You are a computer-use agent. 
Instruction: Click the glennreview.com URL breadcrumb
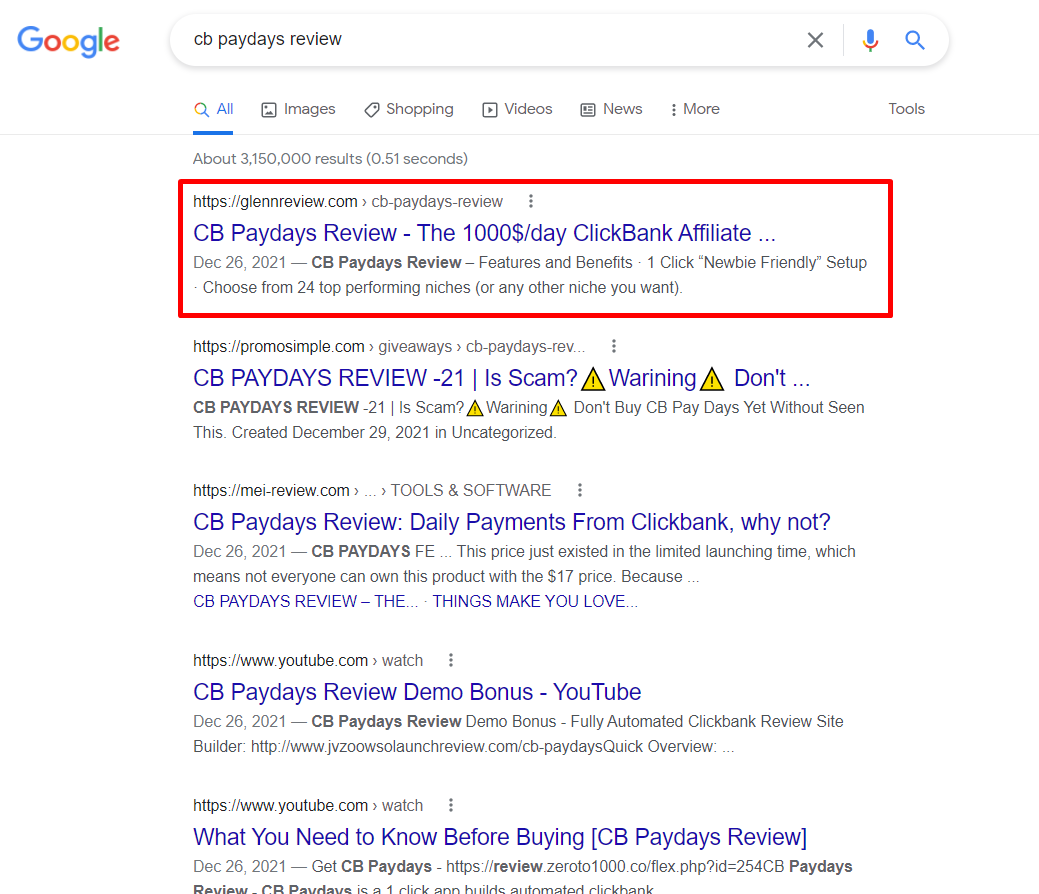[x=348, y=201]
